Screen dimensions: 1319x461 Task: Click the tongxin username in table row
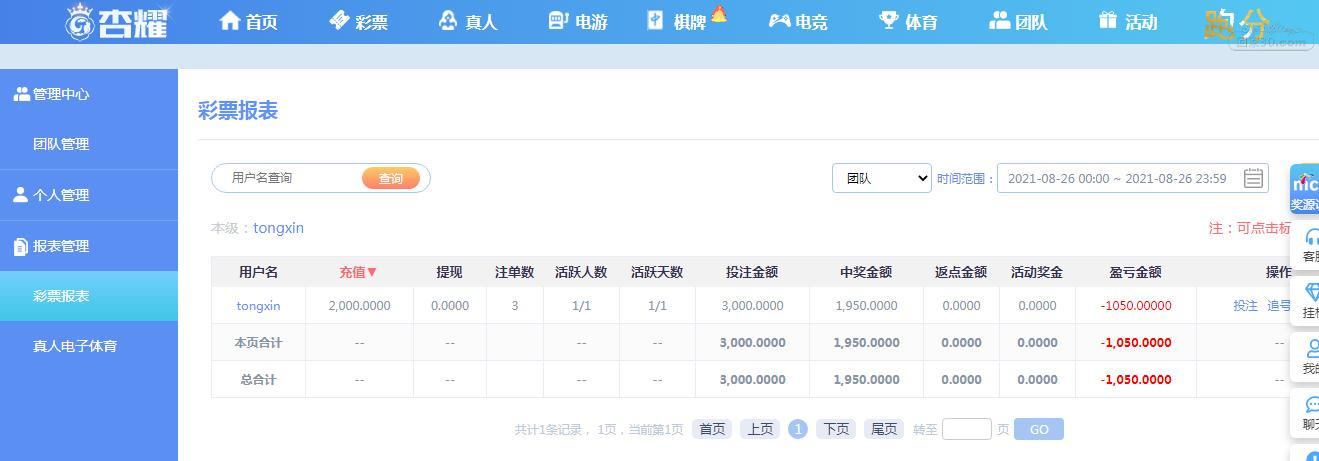tap(258, 306)
